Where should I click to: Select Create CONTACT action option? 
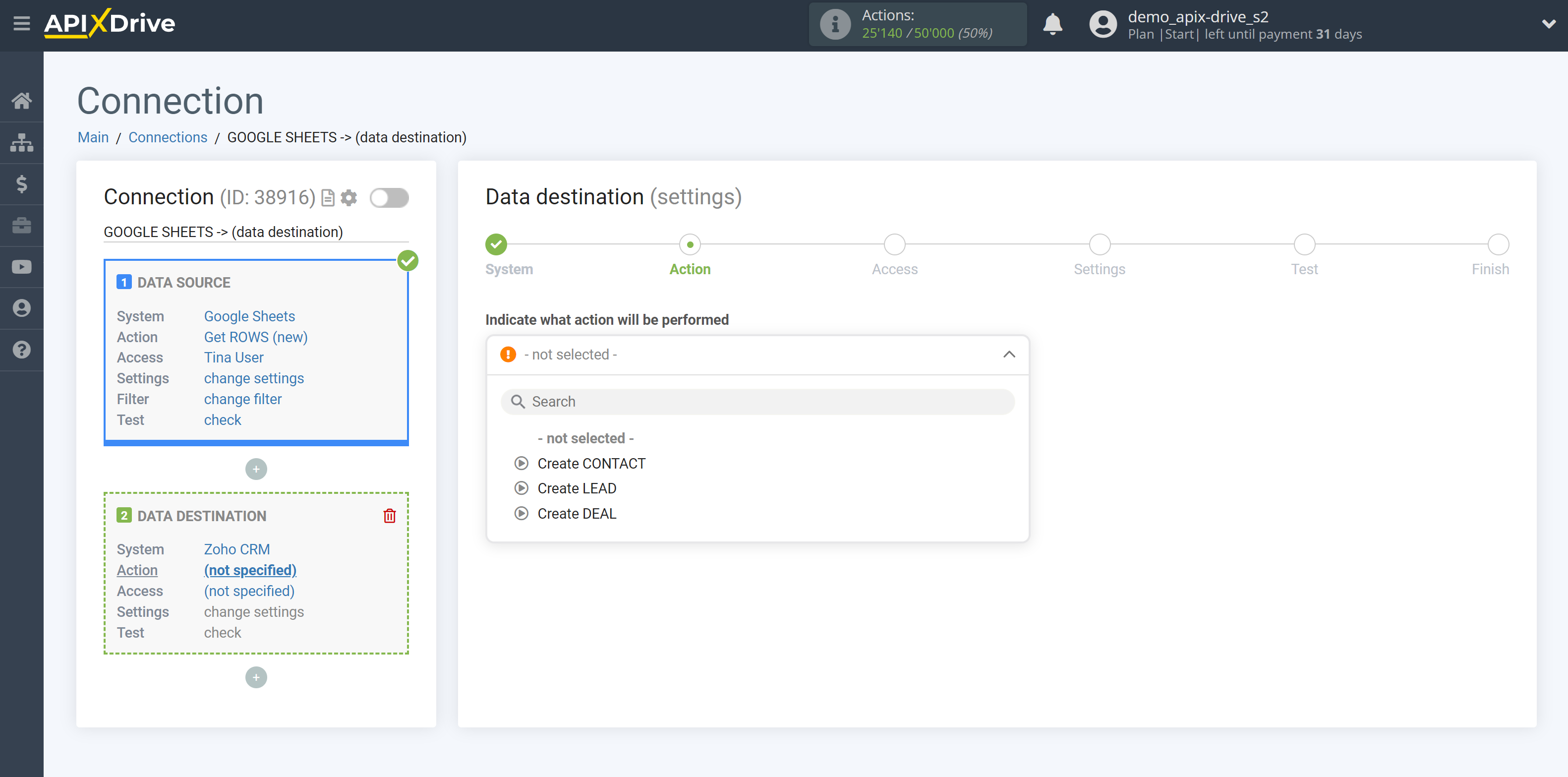[591, 463]
